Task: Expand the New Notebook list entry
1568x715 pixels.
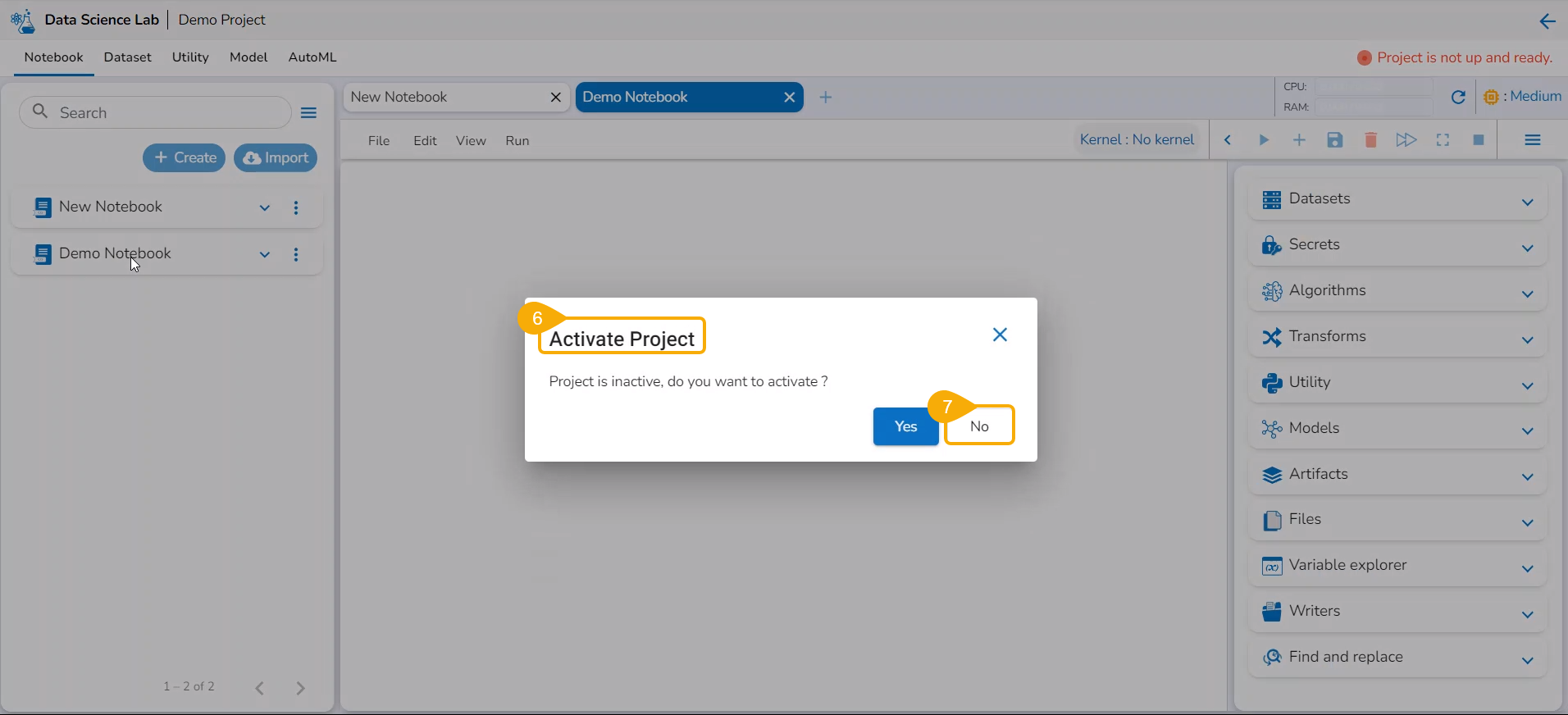Action: (x=265, y=207)
